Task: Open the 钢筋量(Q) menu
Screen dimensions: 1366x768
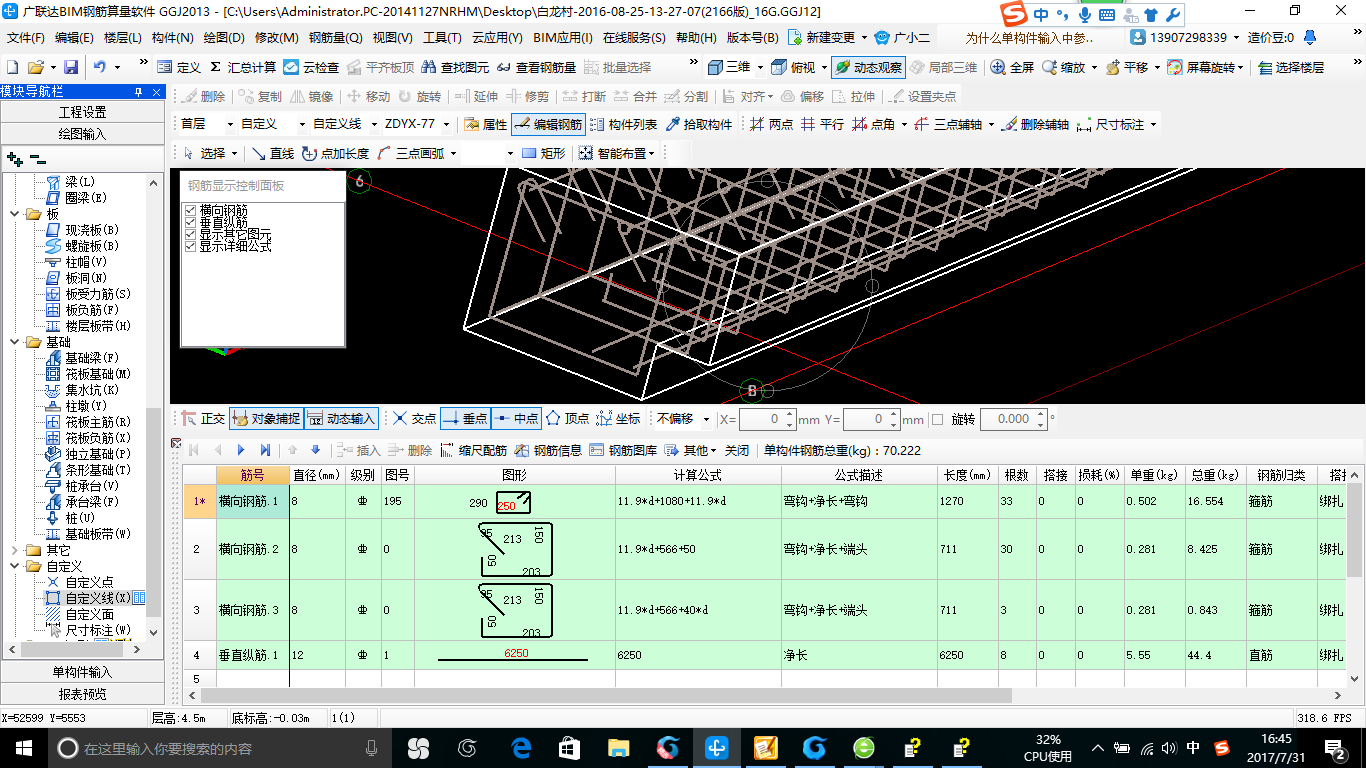Action: (335, 37)
